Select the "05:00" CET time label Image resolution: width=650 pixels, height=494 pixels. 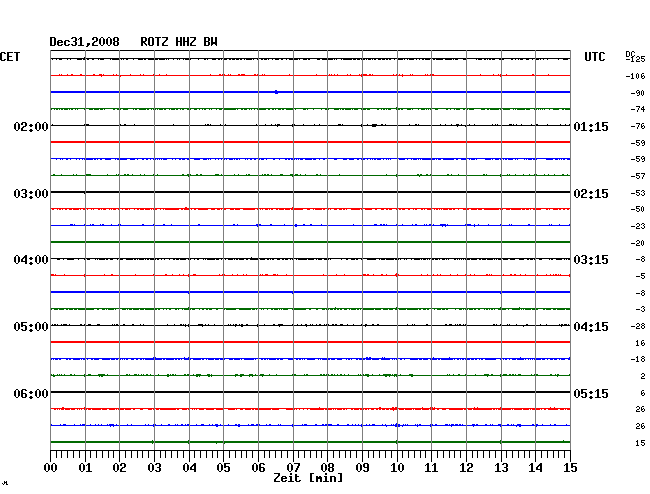click(x=31, y=327)
